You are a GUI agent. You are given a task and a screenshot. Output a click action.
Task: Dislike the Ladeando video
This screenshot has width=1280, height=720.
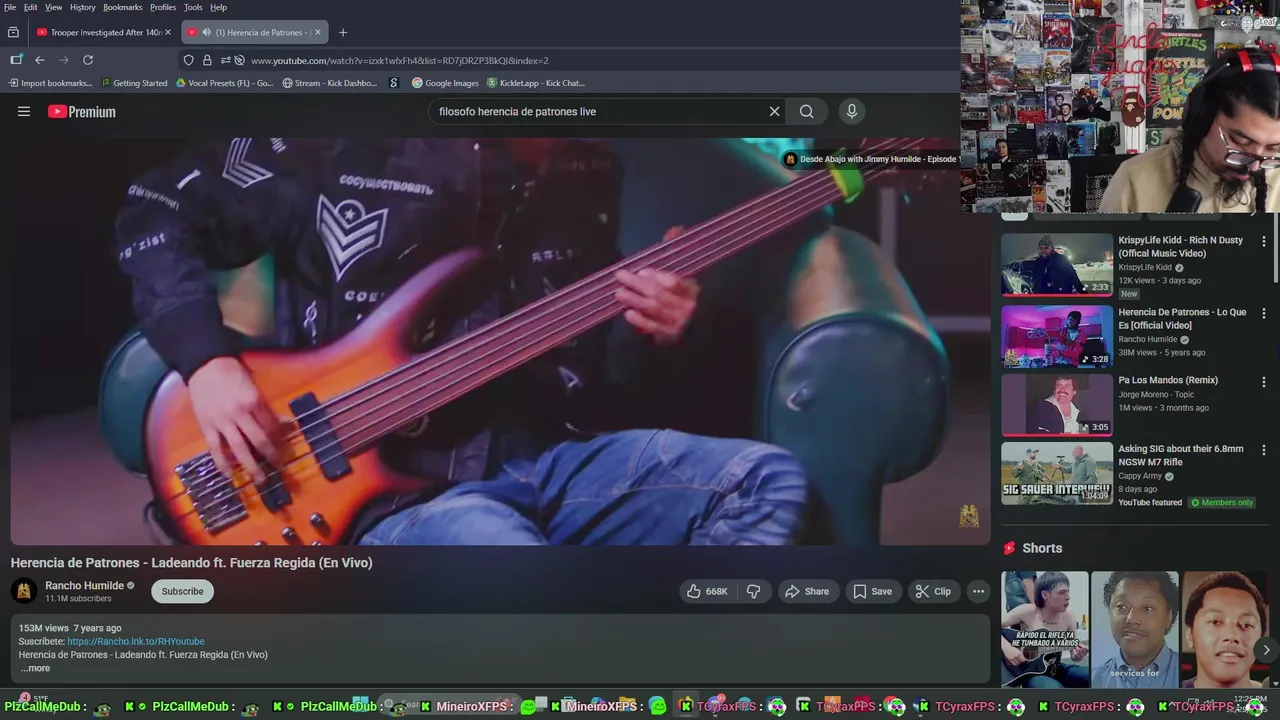[x=754, y=591]
